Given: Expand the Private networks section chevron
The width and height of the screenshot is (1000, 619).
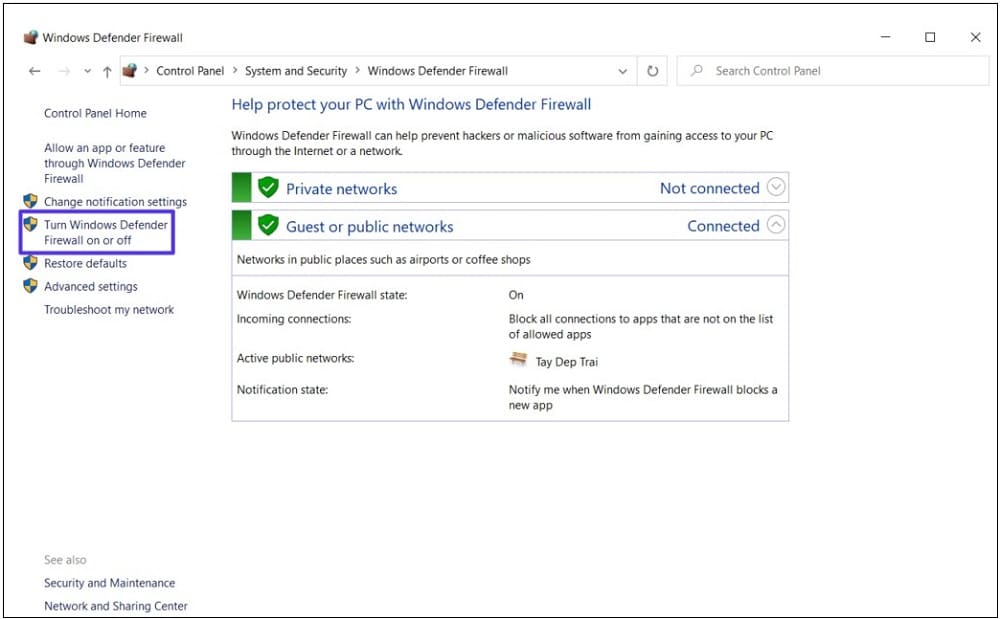Looking at the screenshot, I should coord(776,187).
